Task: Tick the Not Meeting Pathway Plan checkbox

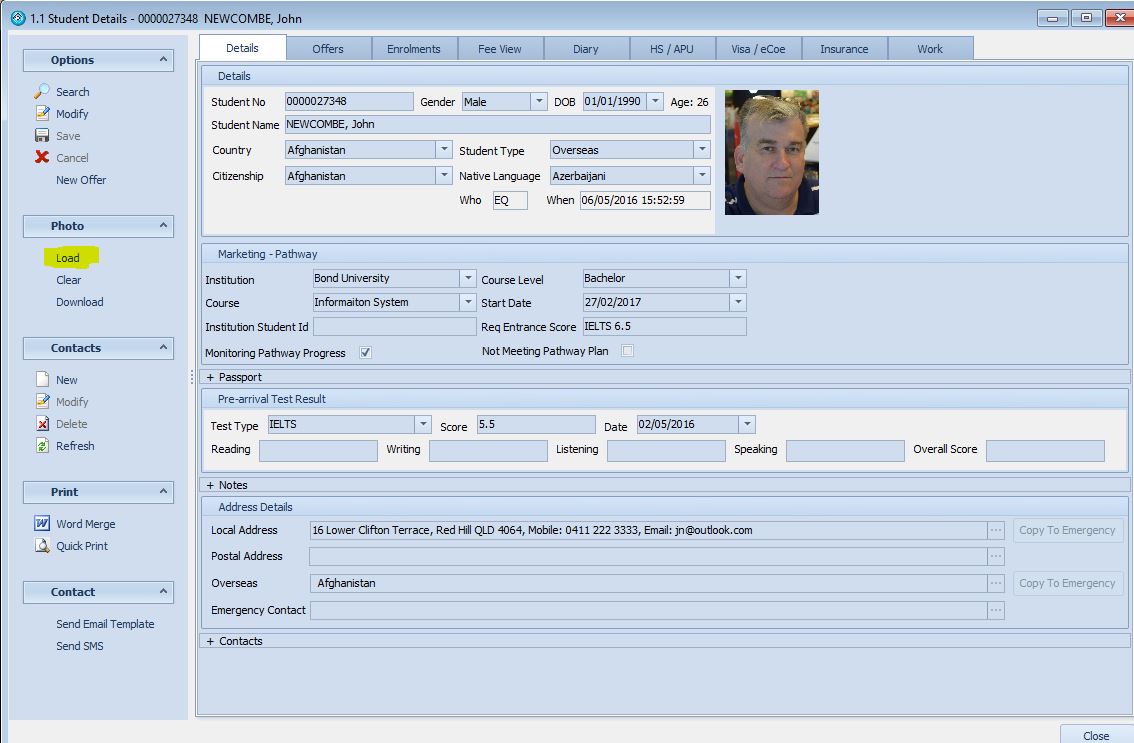Action: click(x=627, y=351)
